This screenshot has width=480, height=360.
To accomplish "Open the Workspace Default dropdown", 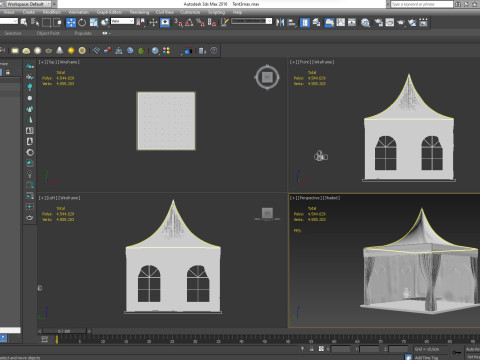I will [30, 4].
